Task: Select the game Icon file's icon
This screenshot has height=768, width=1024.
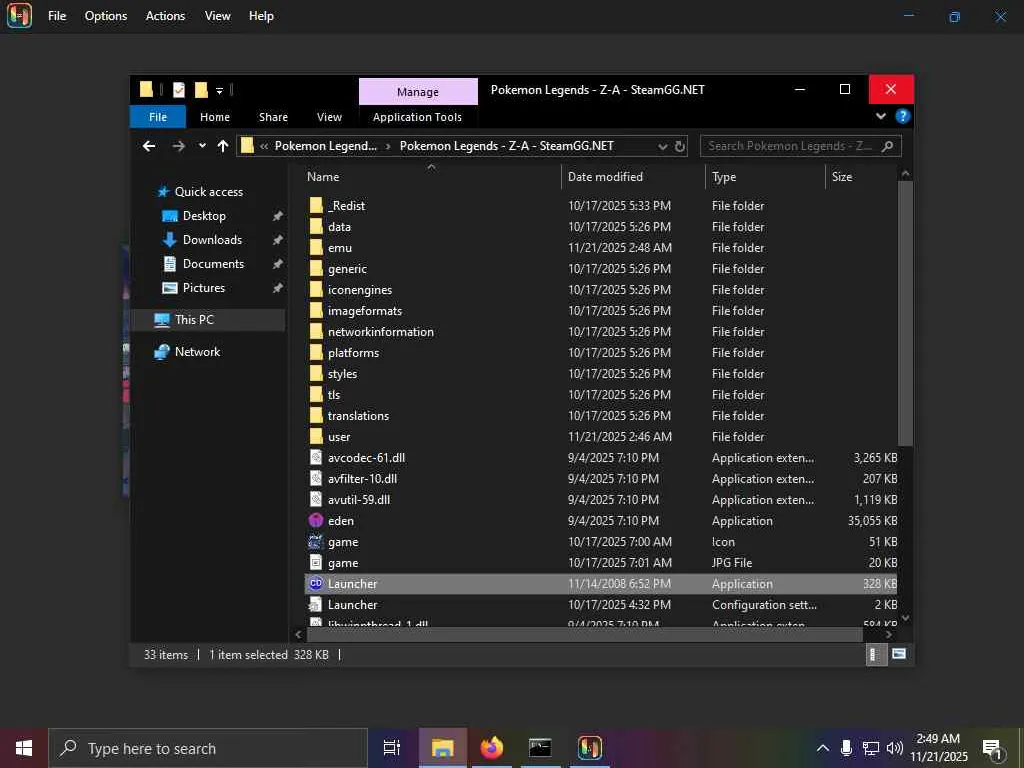Action: (316, 541)
